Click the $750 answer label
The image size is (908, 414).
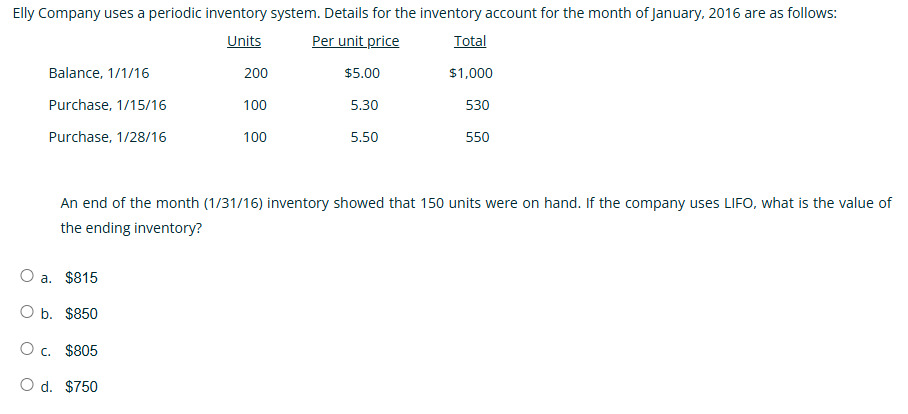tap(82, 387)
